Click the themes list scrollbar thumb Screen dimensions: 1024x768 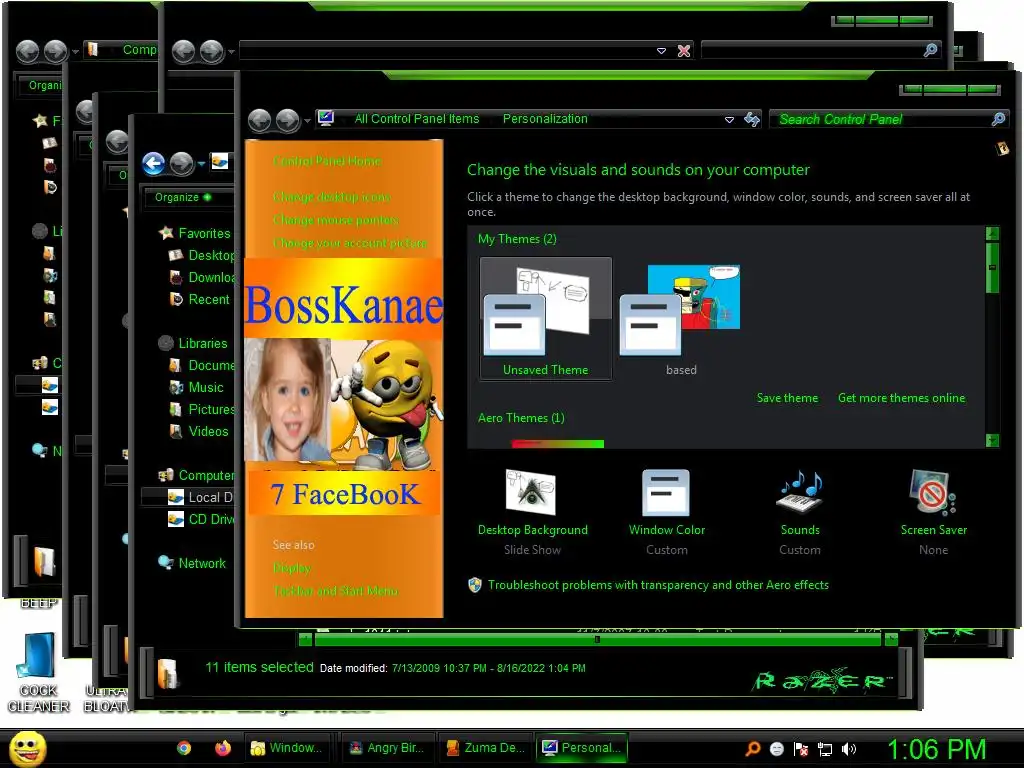[992, 268]
